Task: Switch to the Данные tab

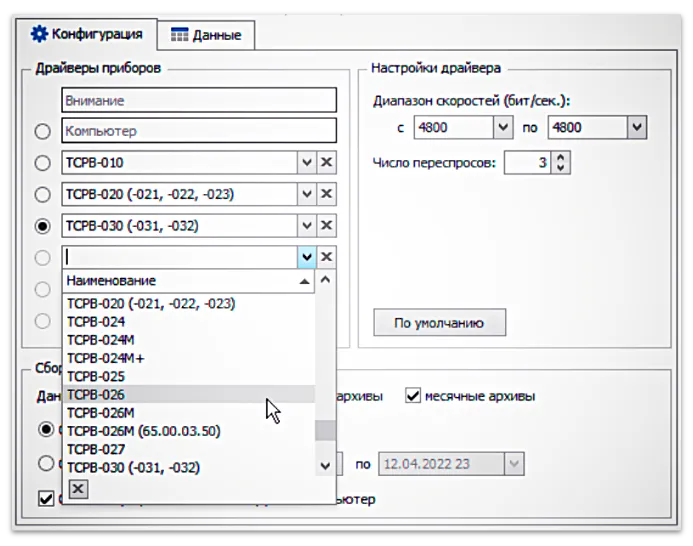Action: (x=206, y=35)
